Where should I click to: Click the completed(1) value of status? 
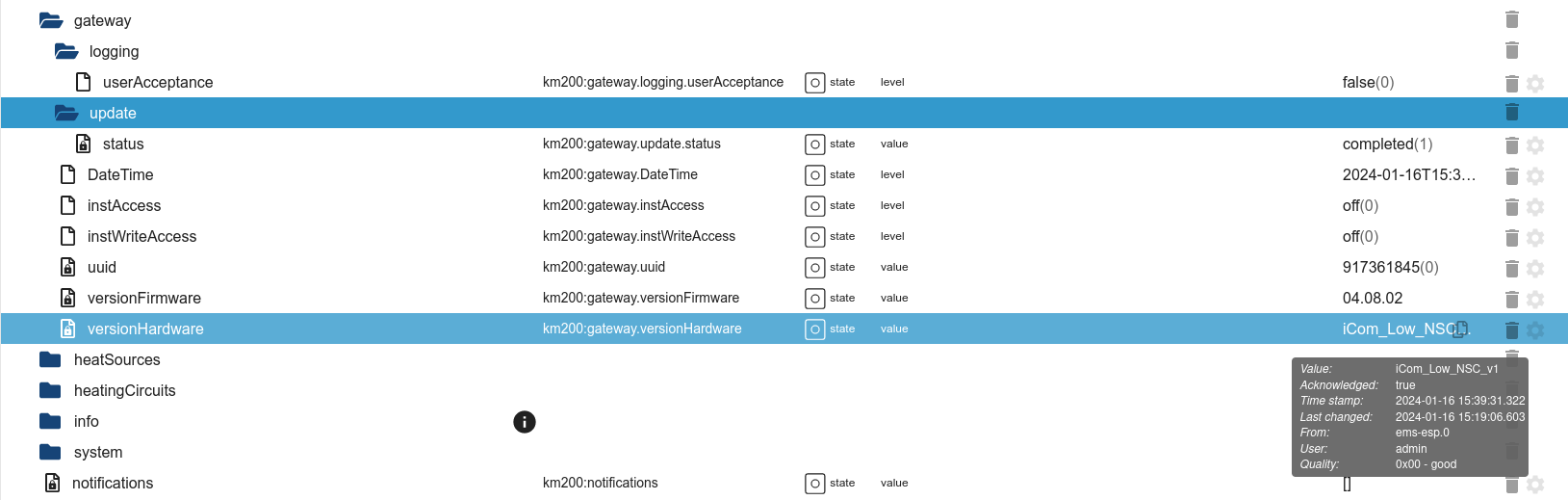[x=1387, y=144]
